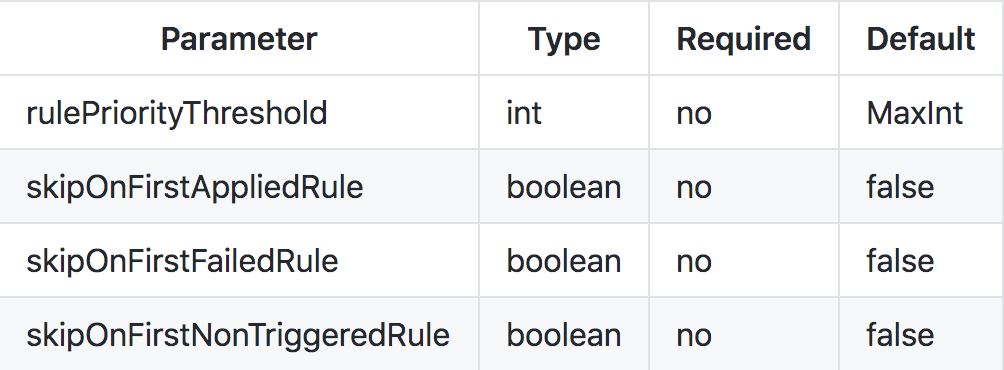Image resolution: width=1004 pixels, height=370 pixels.
Task: Click false default for skipOnFirstFailedRule
Action: 900,261
